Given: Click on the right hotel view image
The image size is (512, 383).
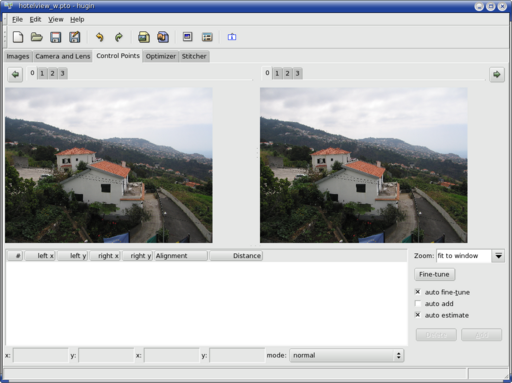Looking at the screenshot, I should (364, 165).
